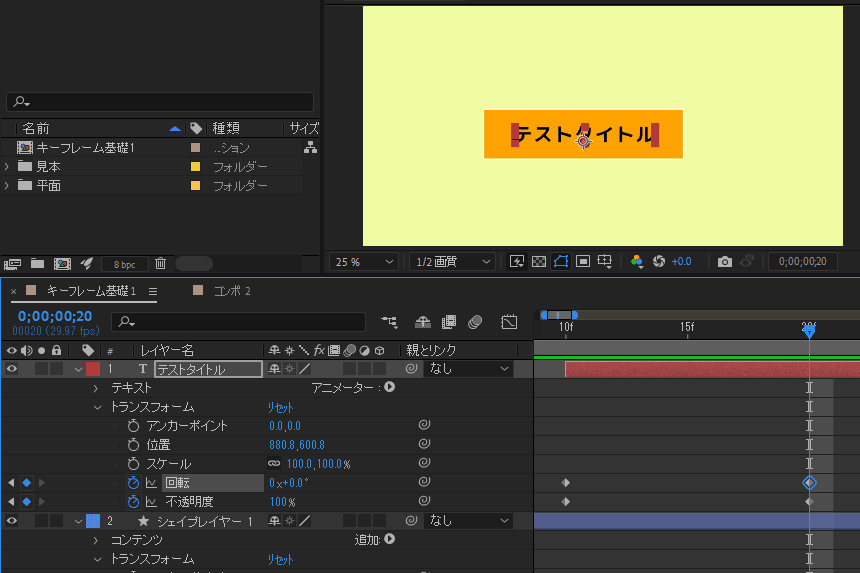This screenshot has width=860, height=573.
Task: Expand the 平面 folder in project panel
Action: (7, 185)
